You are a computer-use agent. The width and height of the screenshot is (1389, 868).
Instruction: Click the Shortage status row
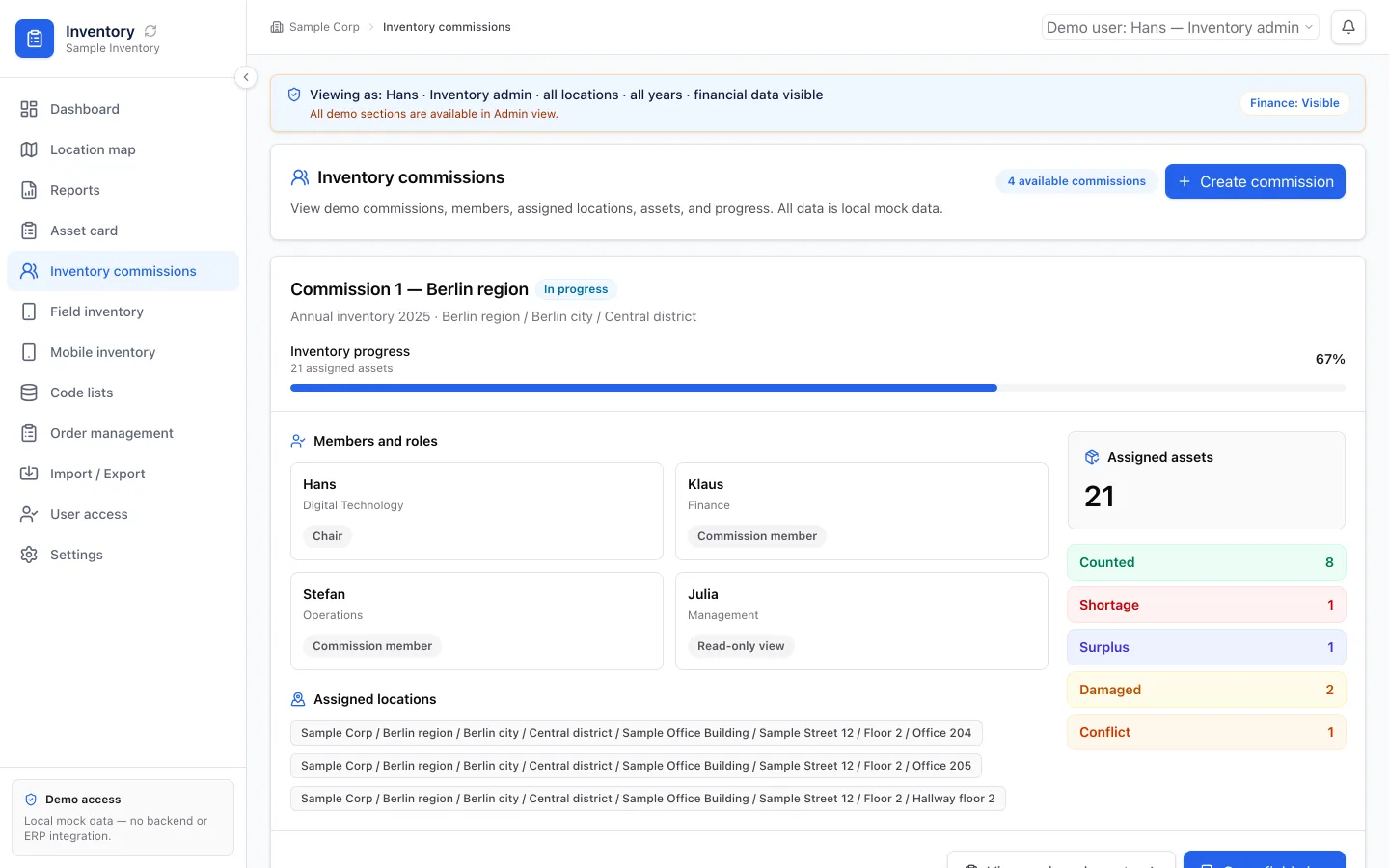click(x=1207, y=605)
